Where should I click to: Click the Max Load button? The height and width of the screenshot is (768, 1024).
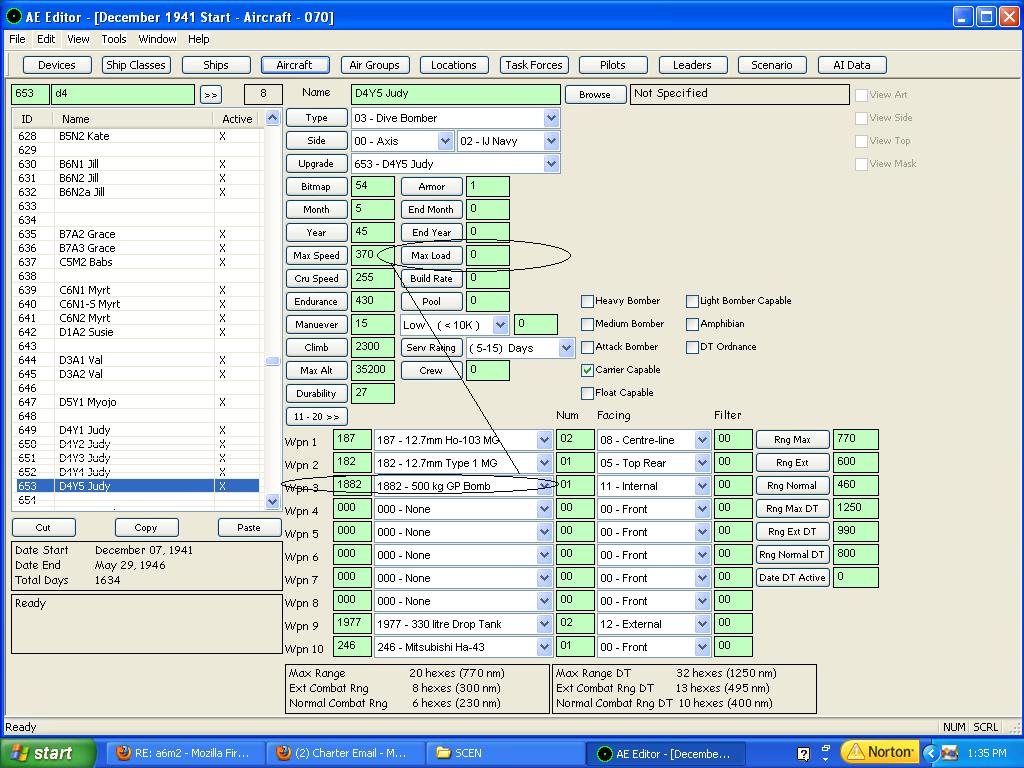tap(431, 256)
